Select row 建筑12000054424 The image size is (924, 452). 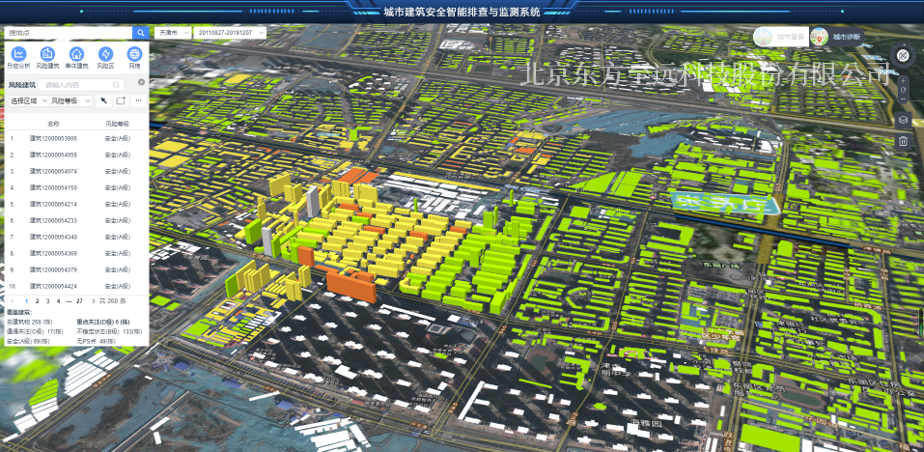tap(77, 286)
